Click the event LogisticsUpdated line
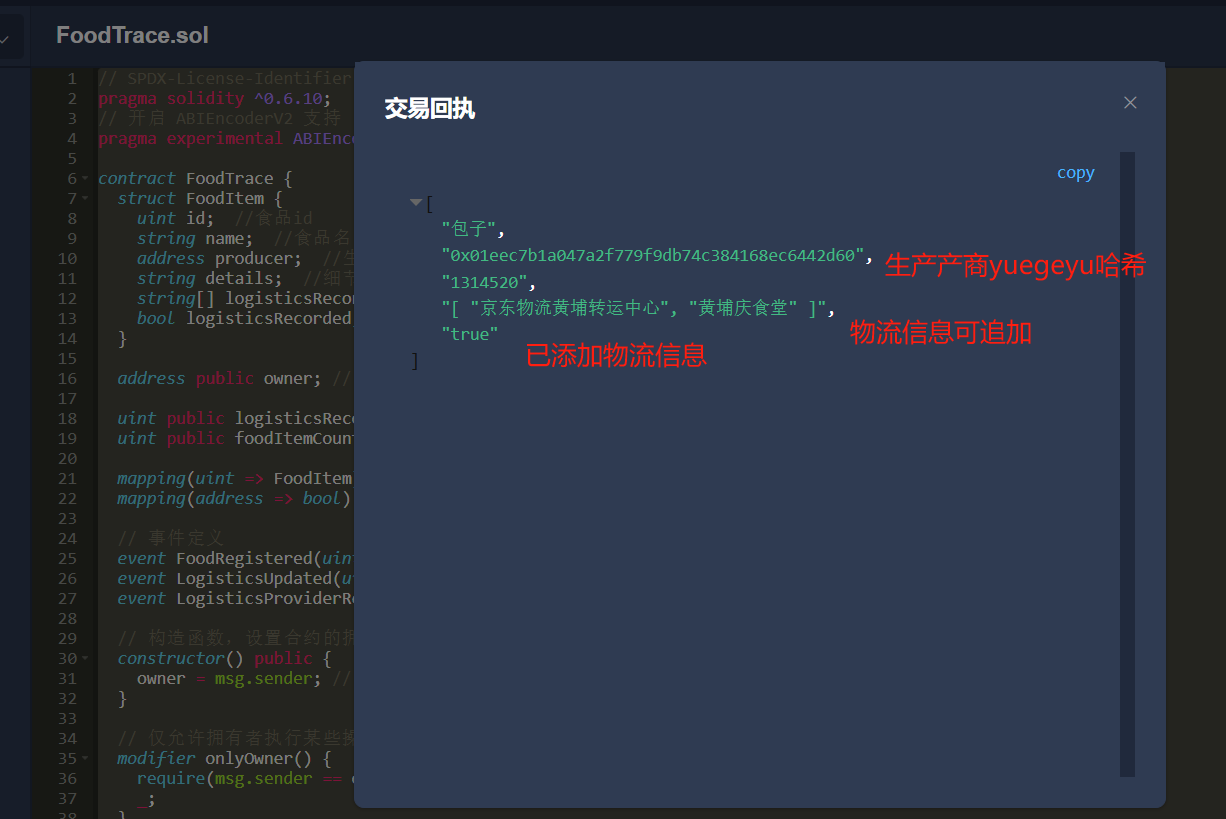 click(x=235, y=578)
